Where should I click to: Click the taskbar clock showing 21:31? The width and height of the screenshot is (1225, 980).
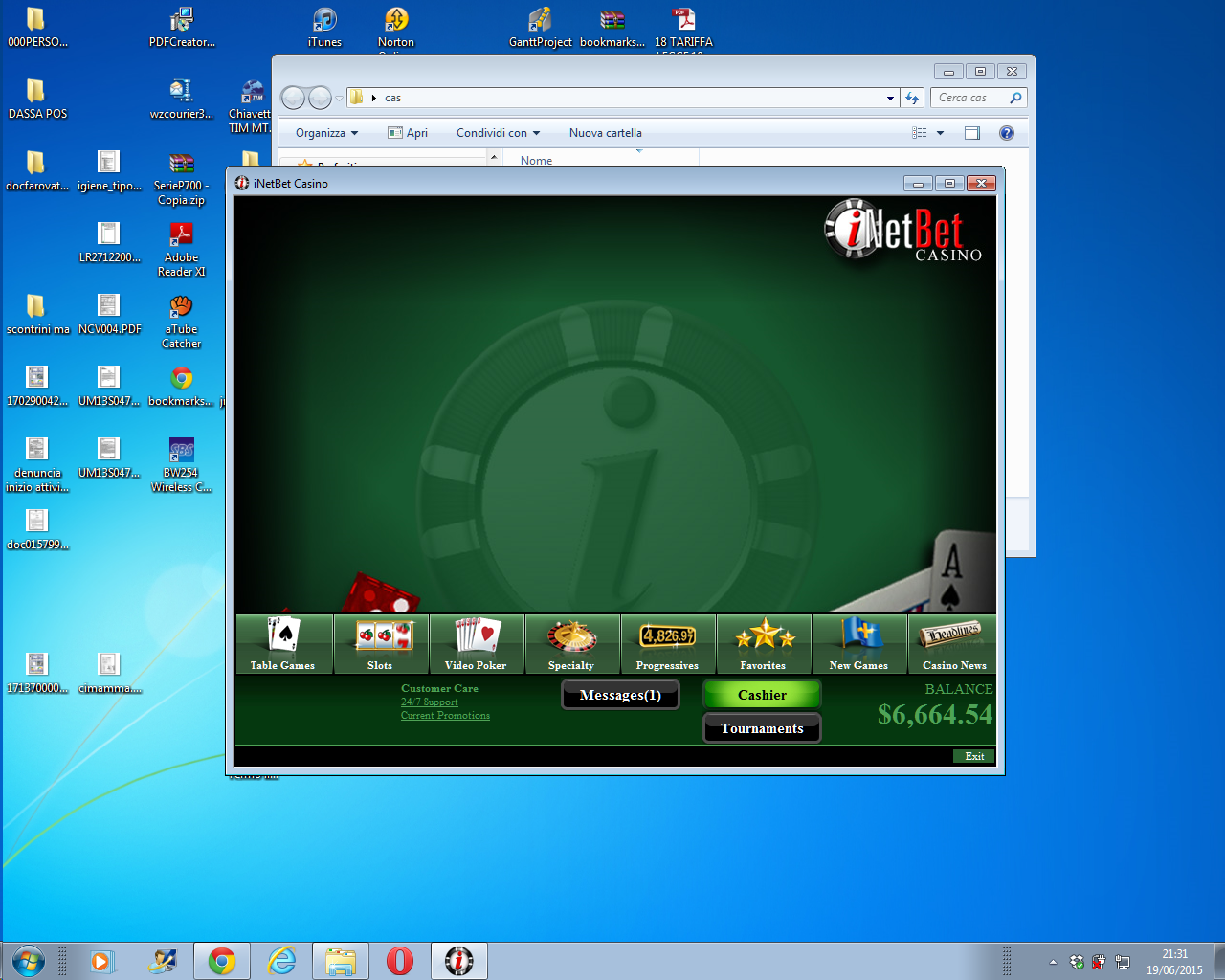coord(1174,961)
